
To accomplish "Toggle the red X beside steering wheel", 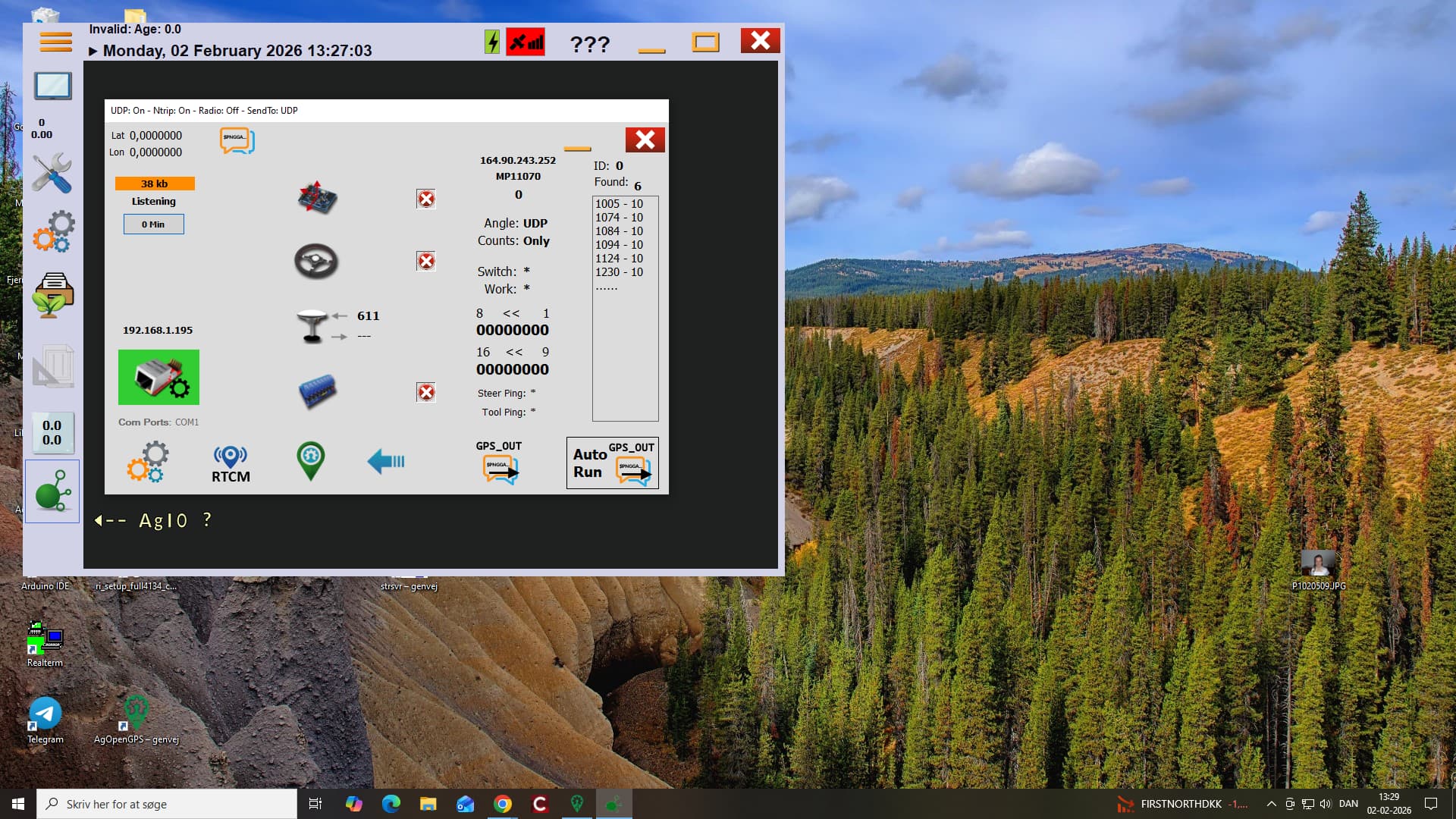I will [x=426, y=261].
